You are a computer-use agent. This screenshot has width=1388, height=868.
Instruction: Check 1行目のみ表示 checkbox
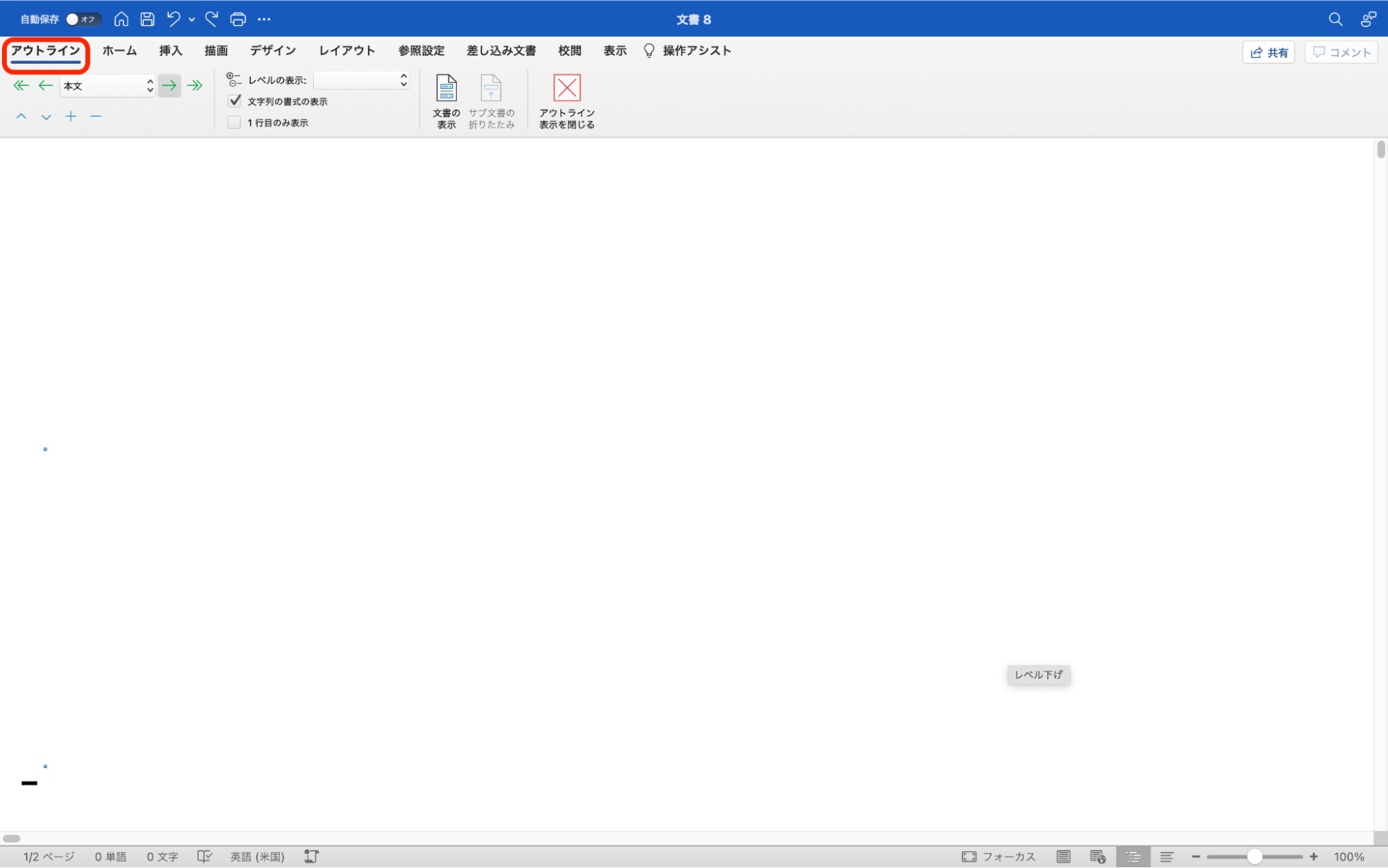click(x=235, y=123)
